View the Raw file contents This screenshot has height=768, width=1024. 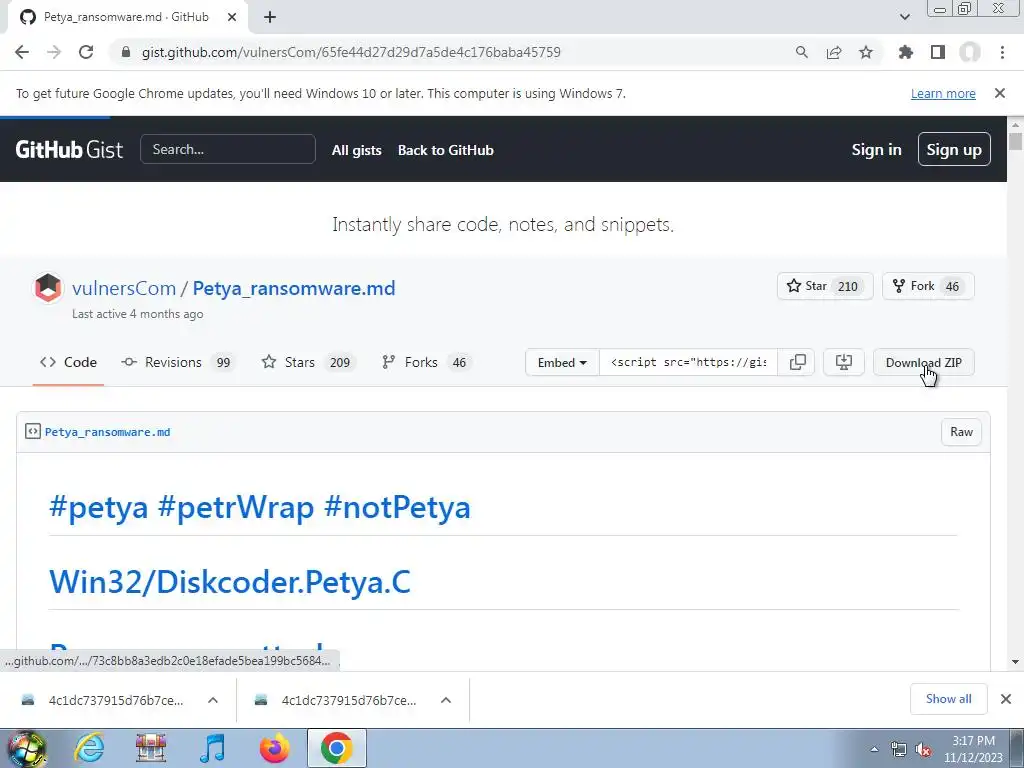tap(961, 432)
